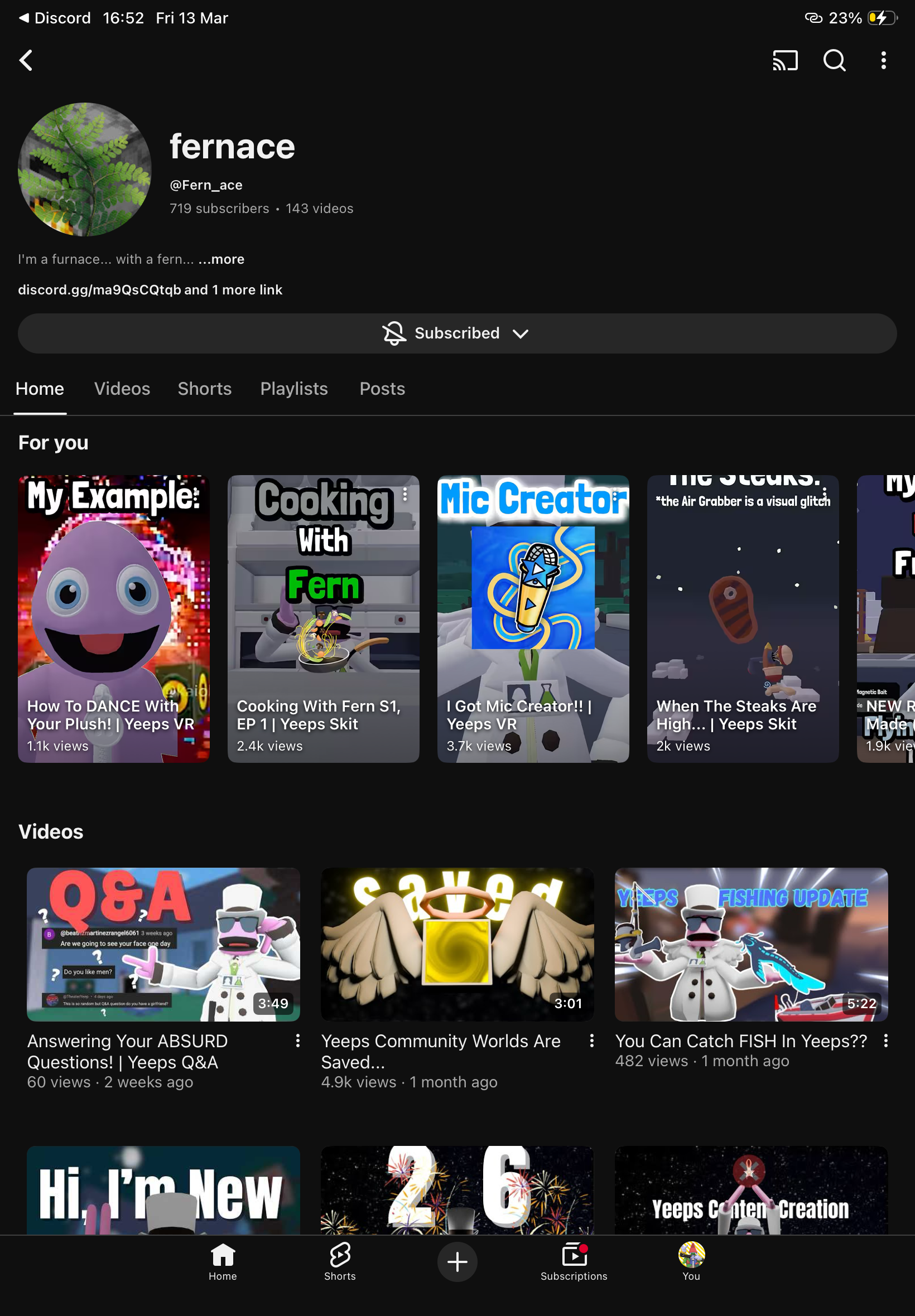Tap the personal hotspot link icon in status bar
Screen dimensions: 915x1316
(x=813, y=18)
